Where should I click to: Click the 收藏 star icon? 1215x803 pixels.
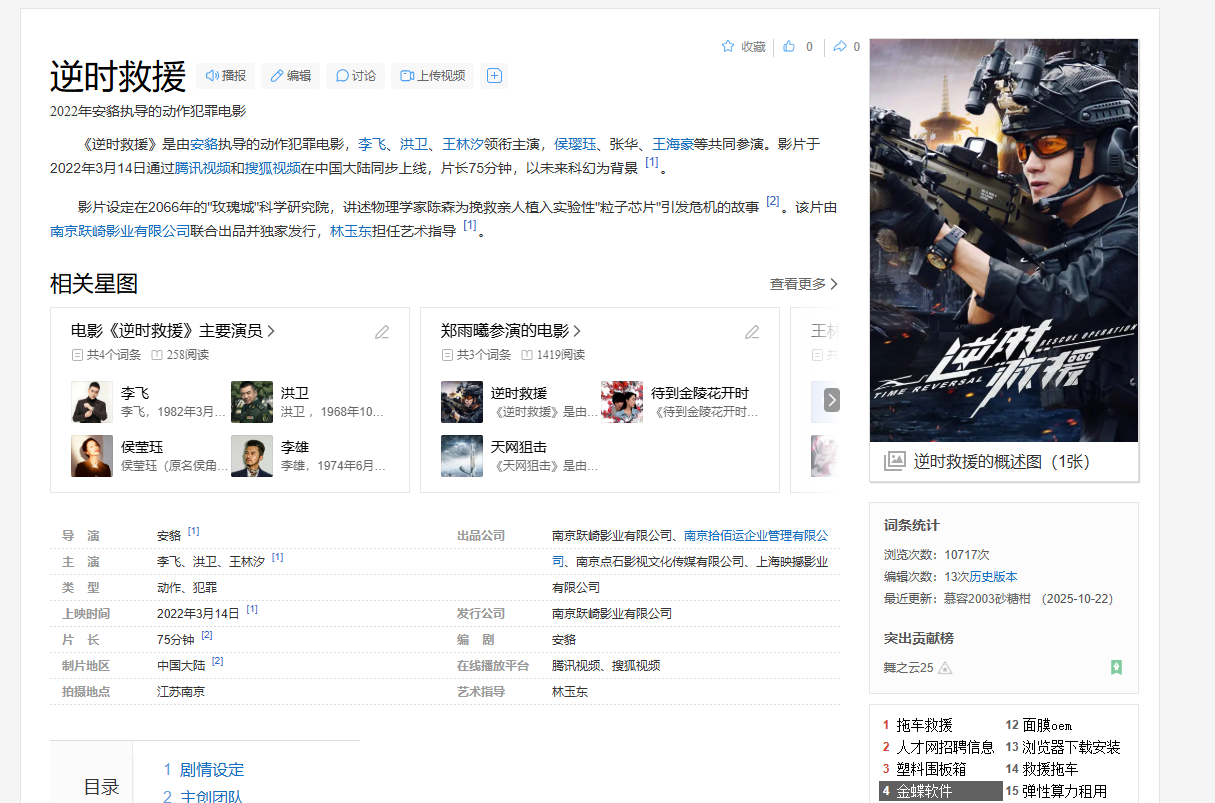pos(728,46)
